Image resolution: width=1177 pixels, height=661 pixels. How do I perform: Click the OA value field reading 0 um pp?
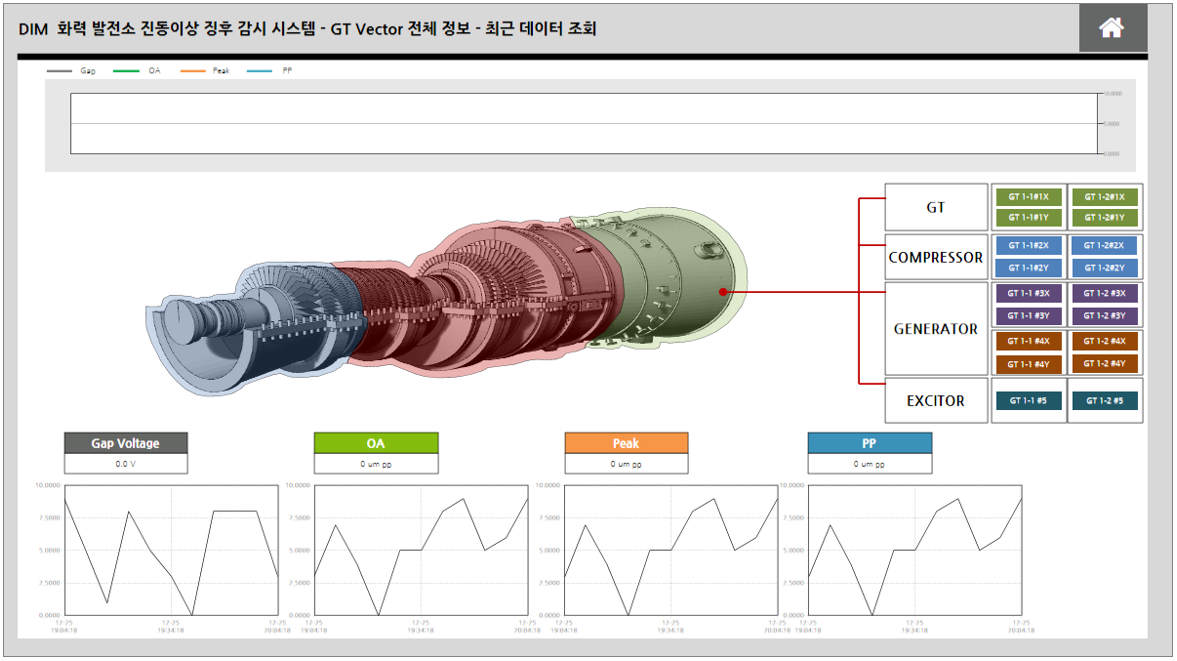375,464
